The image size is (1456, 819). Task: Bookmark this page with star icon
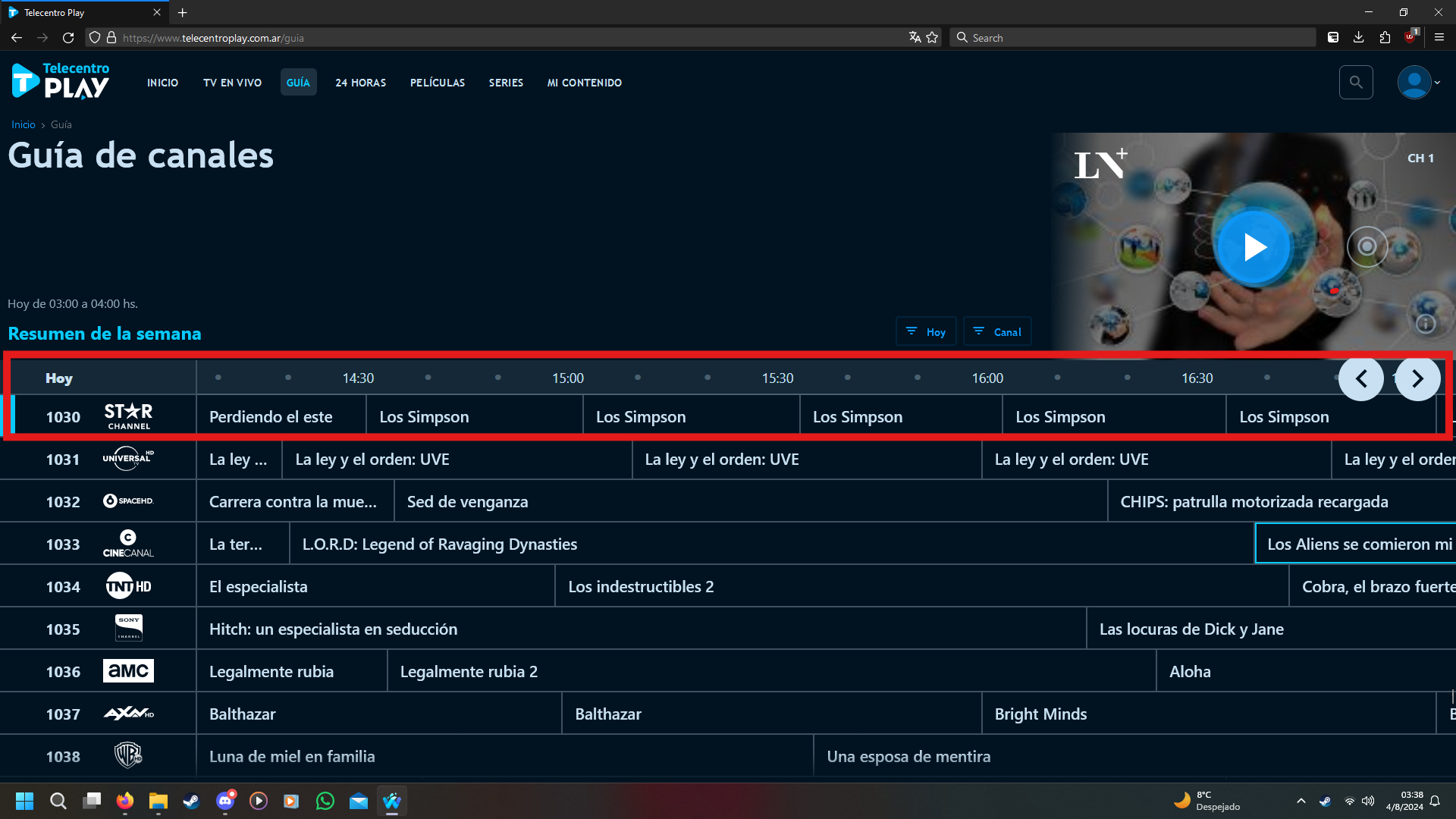(x=932, y=37)
